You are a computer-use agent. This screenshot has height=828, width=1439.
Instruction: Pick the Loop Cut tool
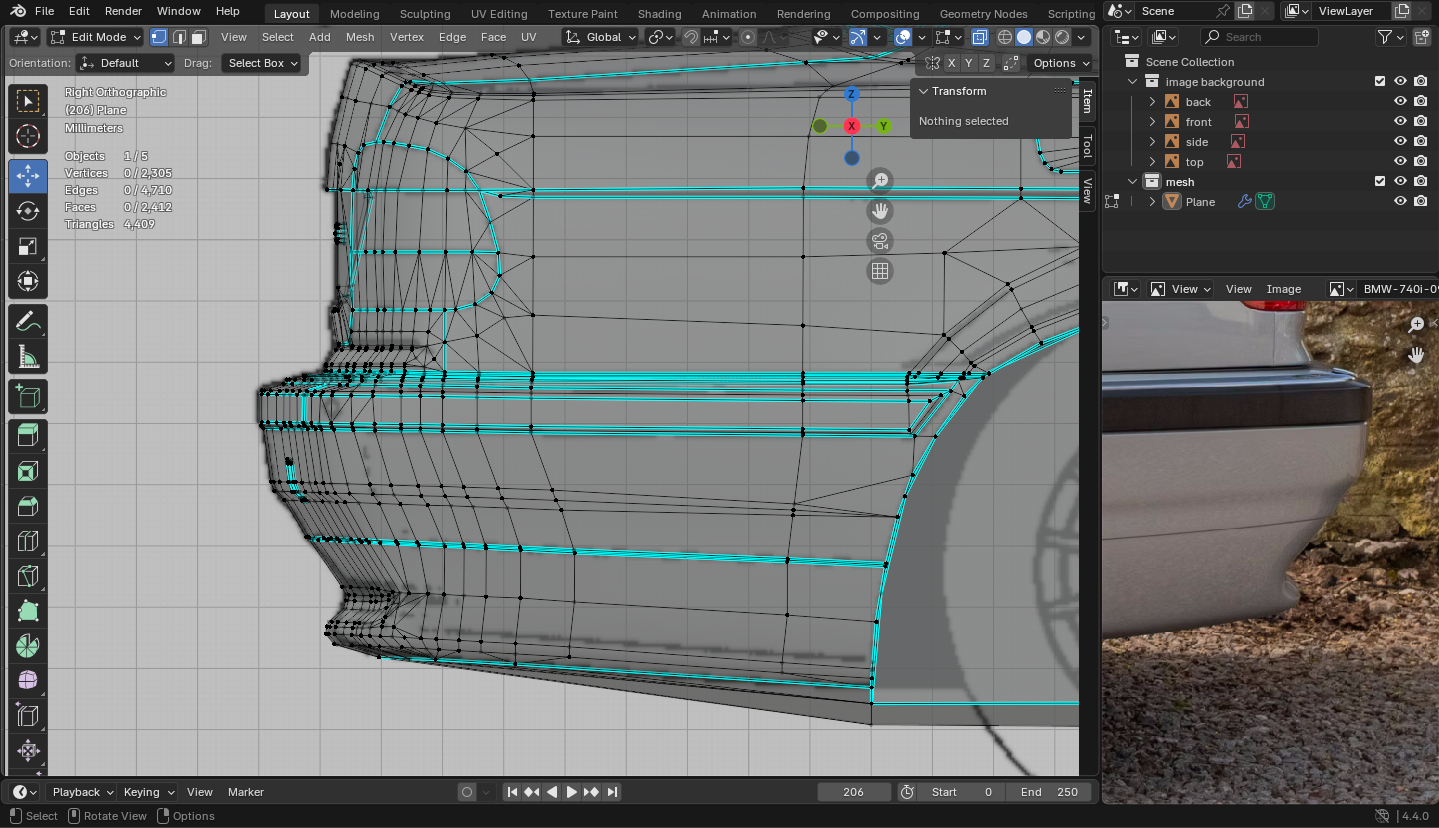(28, 542)
